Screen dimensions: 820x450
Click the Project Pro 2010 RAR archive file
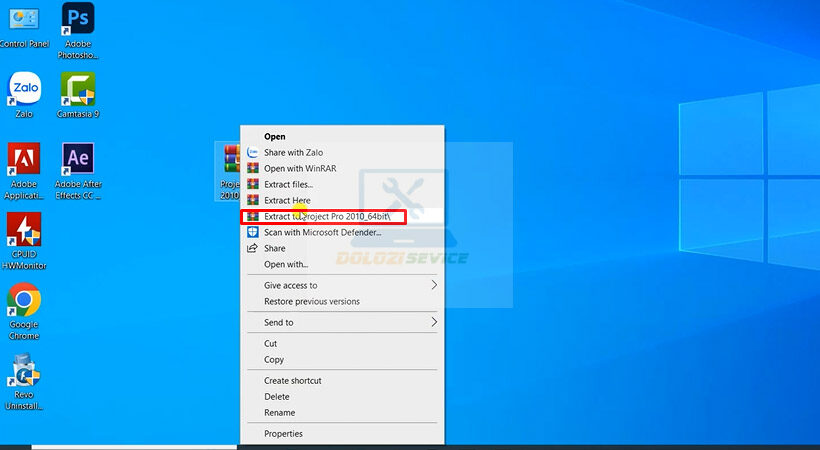coord(230,165)
